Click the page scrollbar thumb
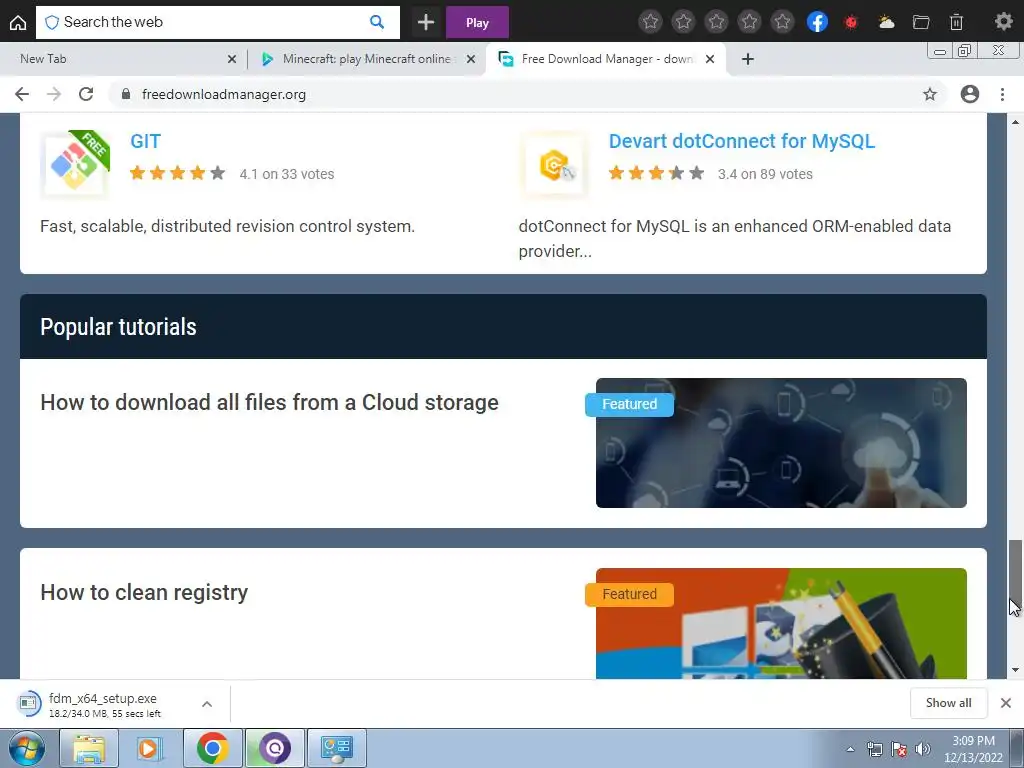The width and height of the screenshot is (1024, 768). 1016,573
